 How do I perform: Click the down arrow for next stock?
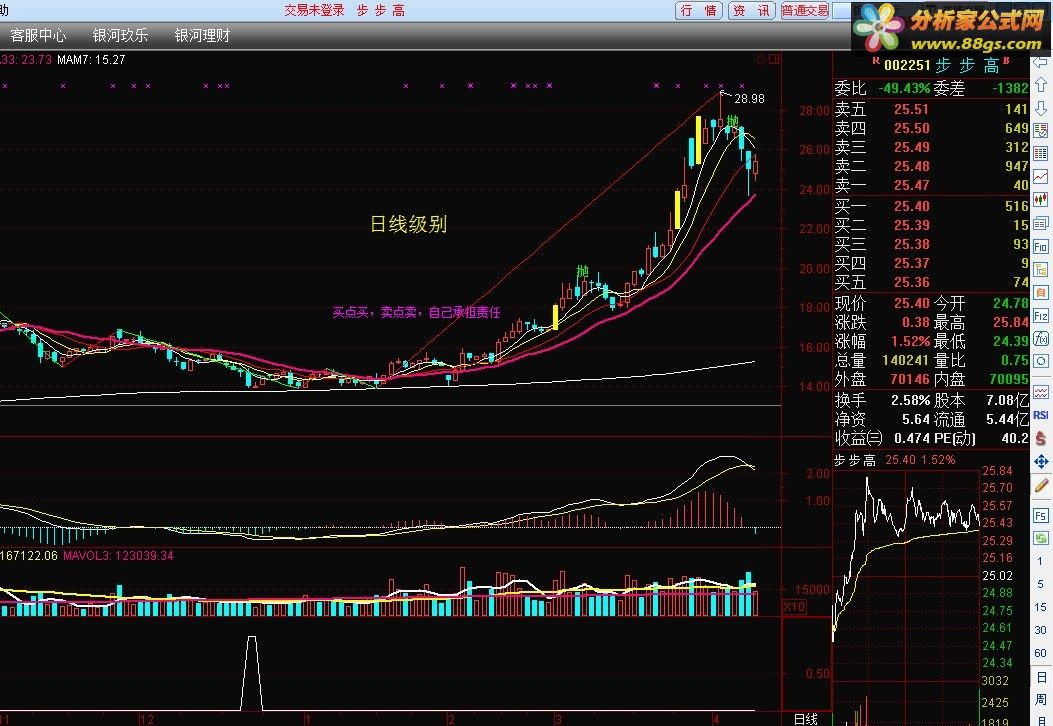click(x=1040, y=107)
